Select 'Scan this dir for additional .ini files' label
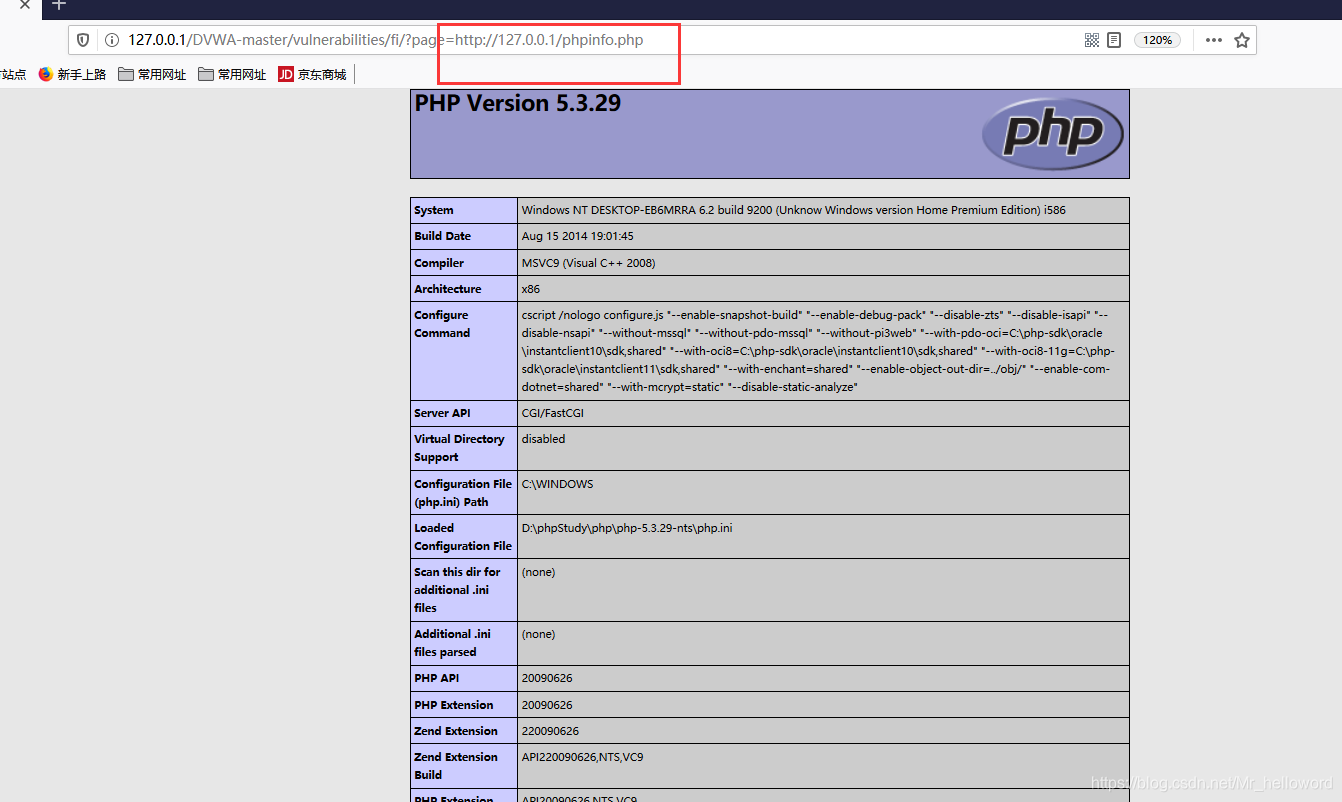 [x=457, y=590]
